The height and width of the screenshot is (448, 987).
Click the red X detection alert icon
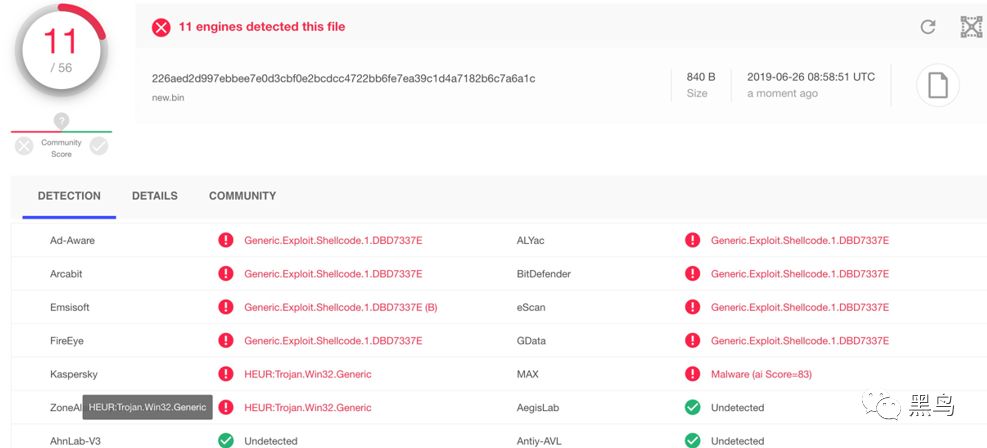161,27
